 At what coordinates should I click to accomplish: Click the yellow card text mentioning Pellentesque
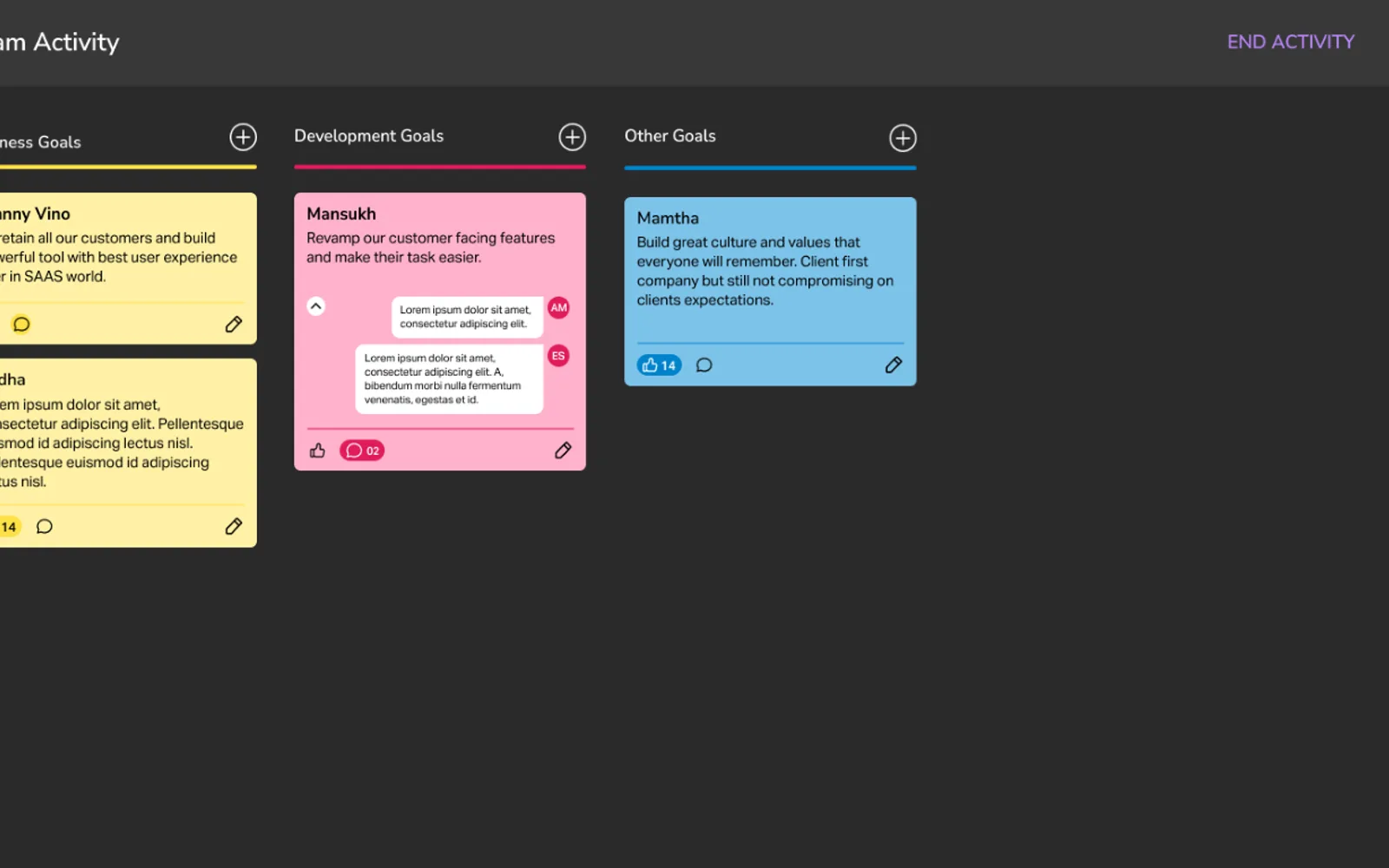coord(122,443)
